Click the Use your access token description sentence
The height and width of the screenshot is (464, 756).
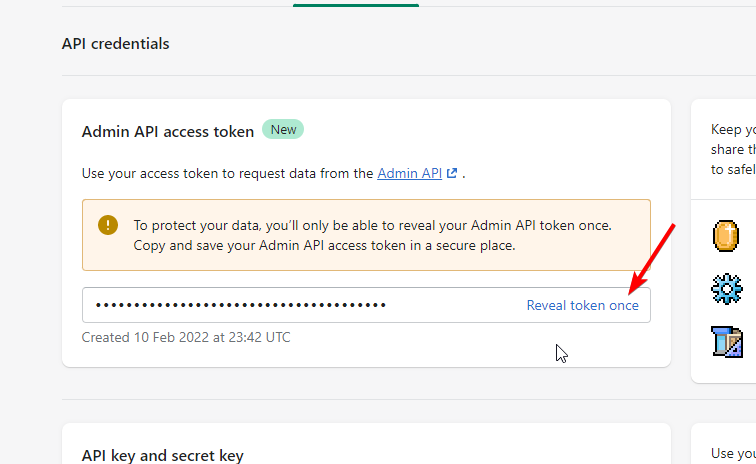pyautogui.click(x=273, y=173)
